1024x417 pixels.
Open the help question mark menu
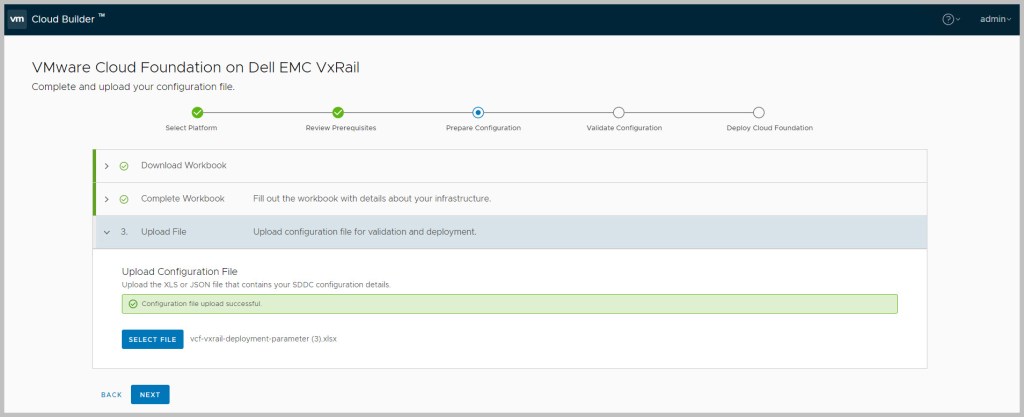point(951,20)
